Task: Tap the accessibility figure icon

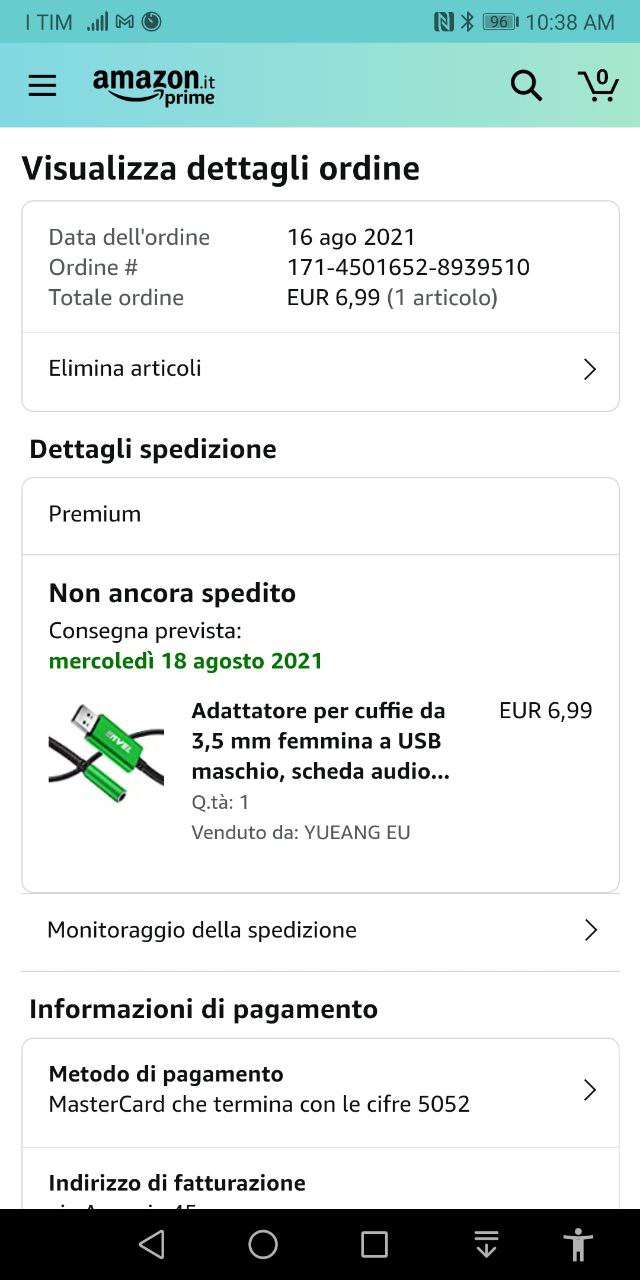Action: tap(578, 1244)
